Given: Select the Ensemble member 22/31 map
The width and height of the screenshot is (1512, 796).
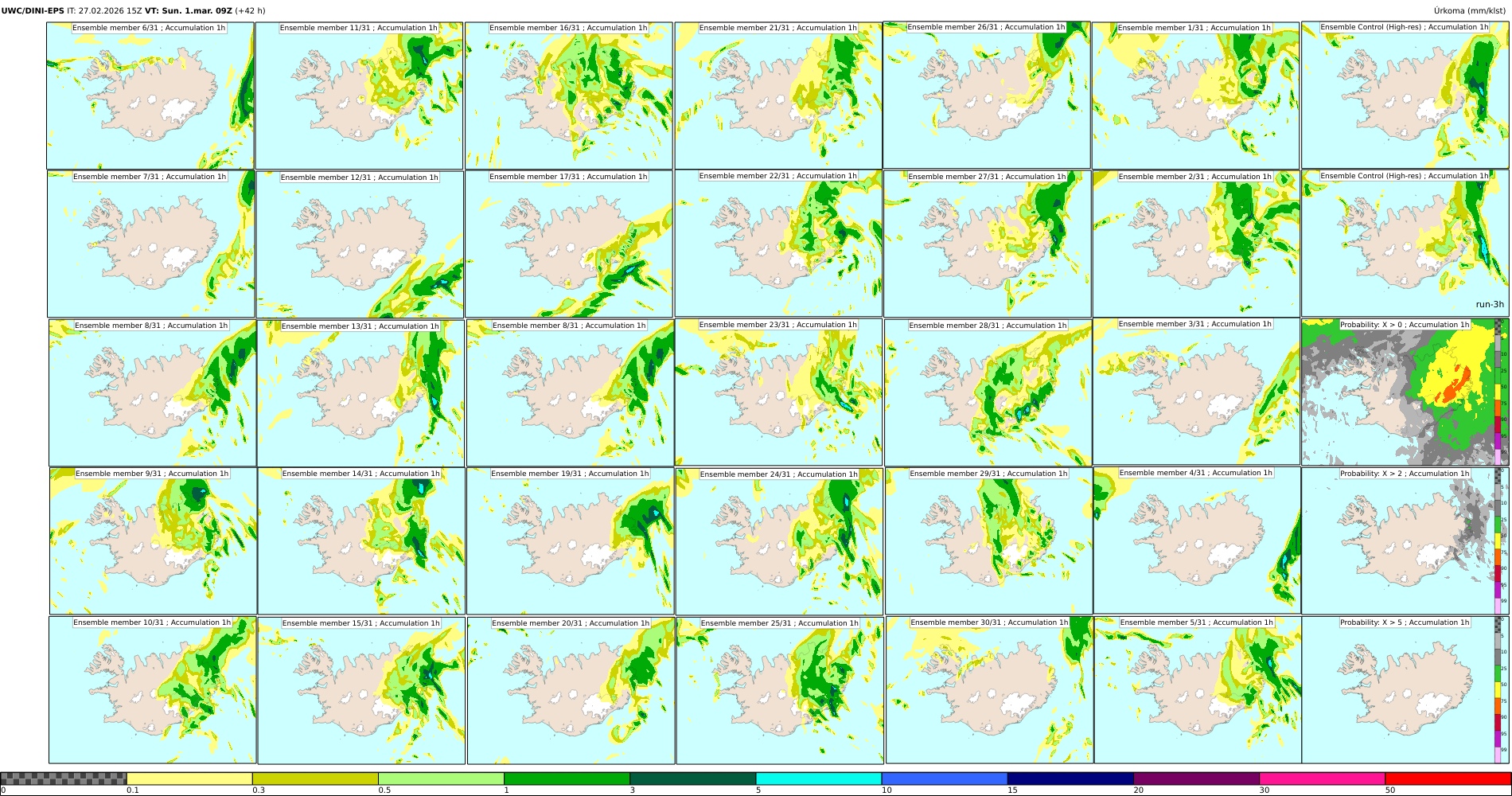Looking at the screenshot, I should click(778, 244).
